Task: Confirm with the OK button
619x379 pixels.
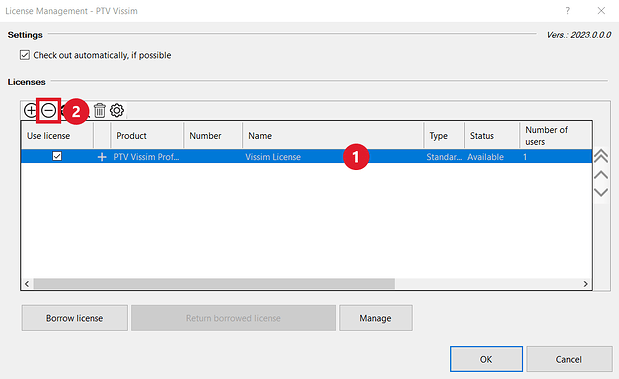Action: coord(486,359)
